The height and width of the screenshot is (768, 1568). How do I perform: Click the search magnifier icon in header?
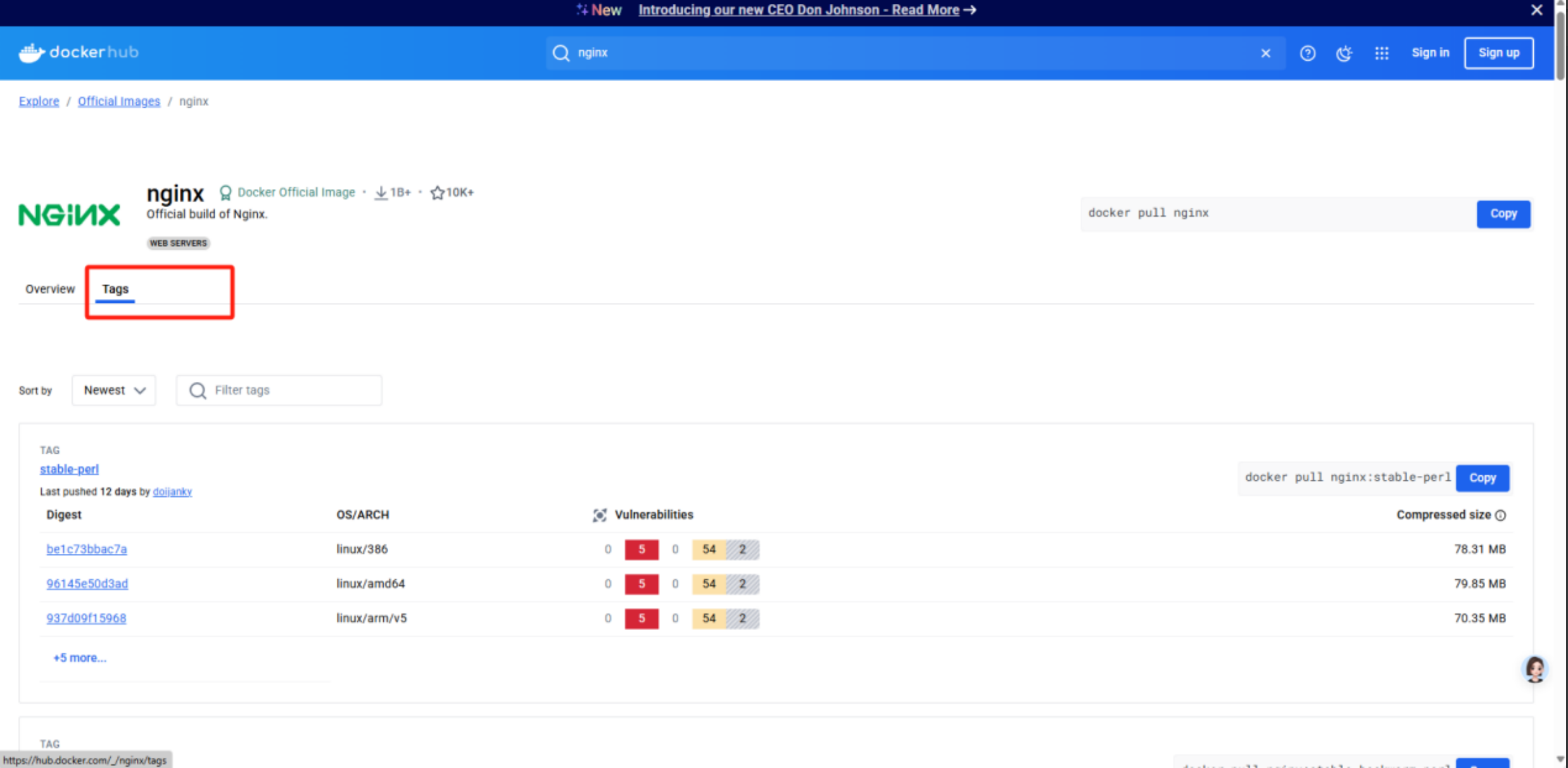(x=560, y=53)
